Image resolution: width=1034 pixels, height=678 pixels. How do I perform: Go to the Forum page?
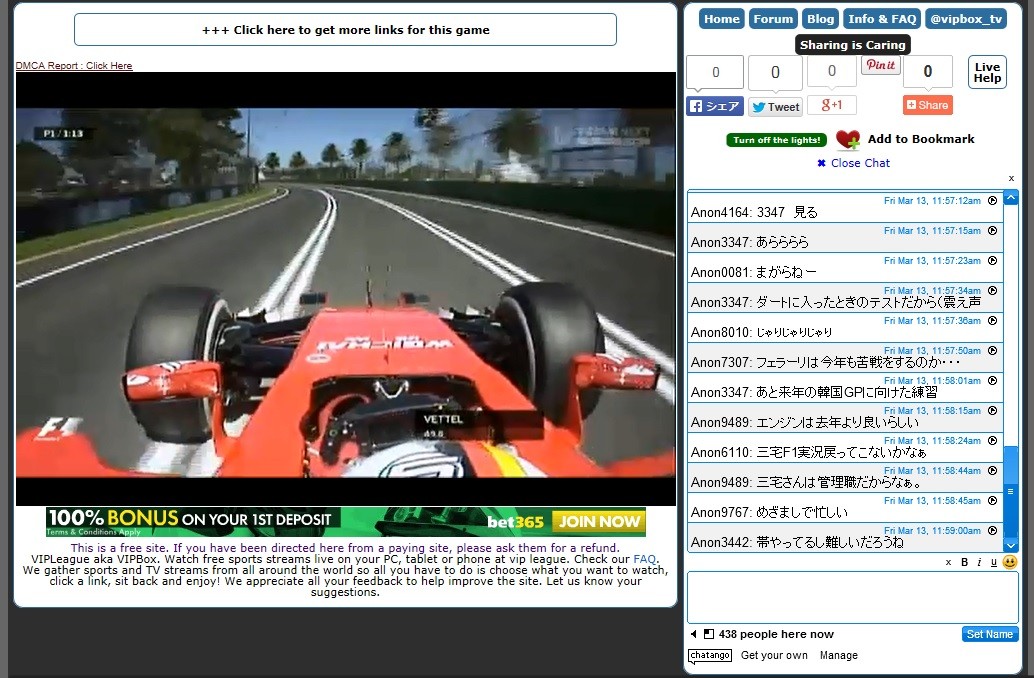point(773,19)
